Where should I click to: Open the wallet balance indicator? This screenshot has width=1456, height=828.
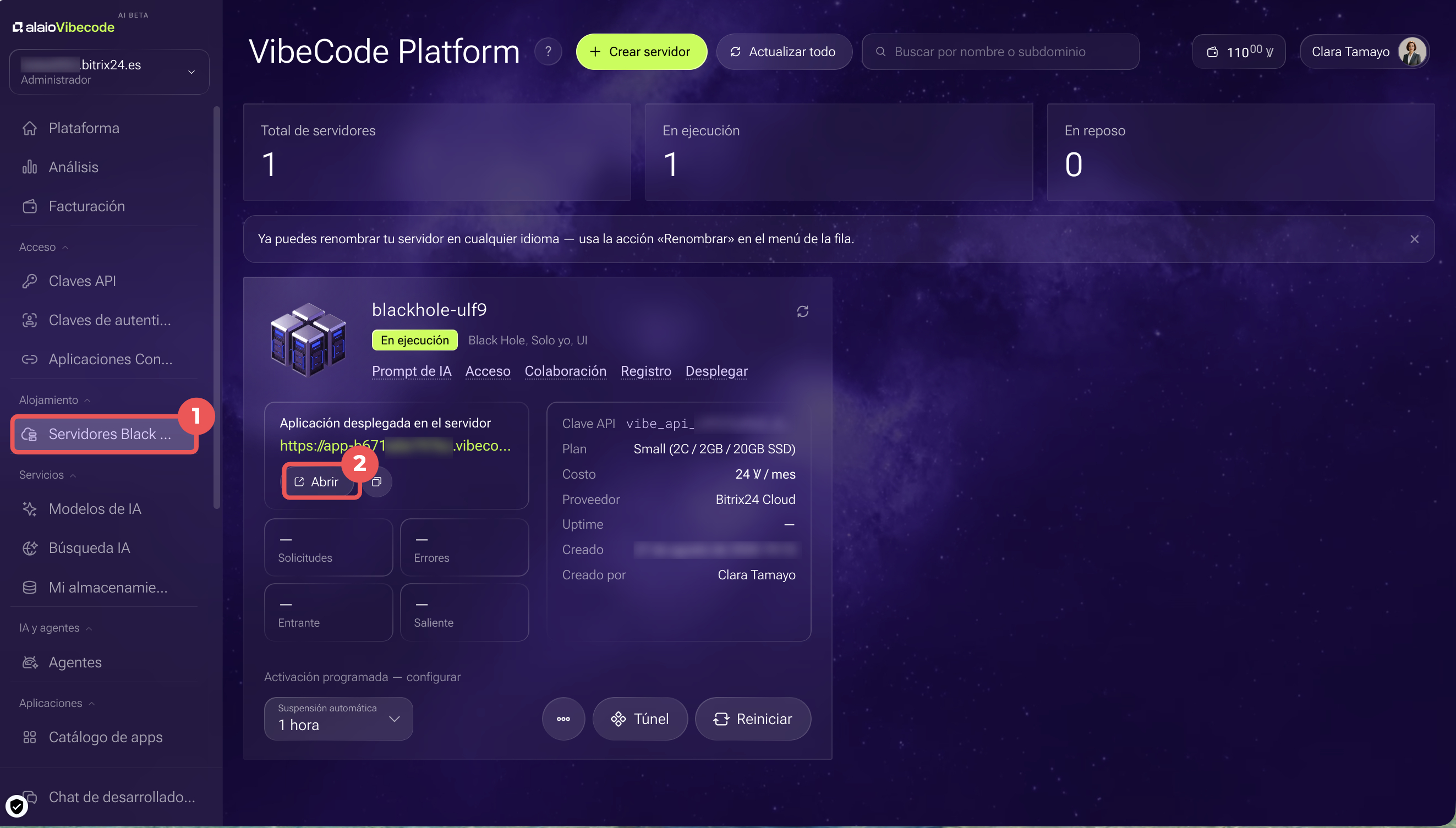pyautogui.click(x=1238, y=52)
